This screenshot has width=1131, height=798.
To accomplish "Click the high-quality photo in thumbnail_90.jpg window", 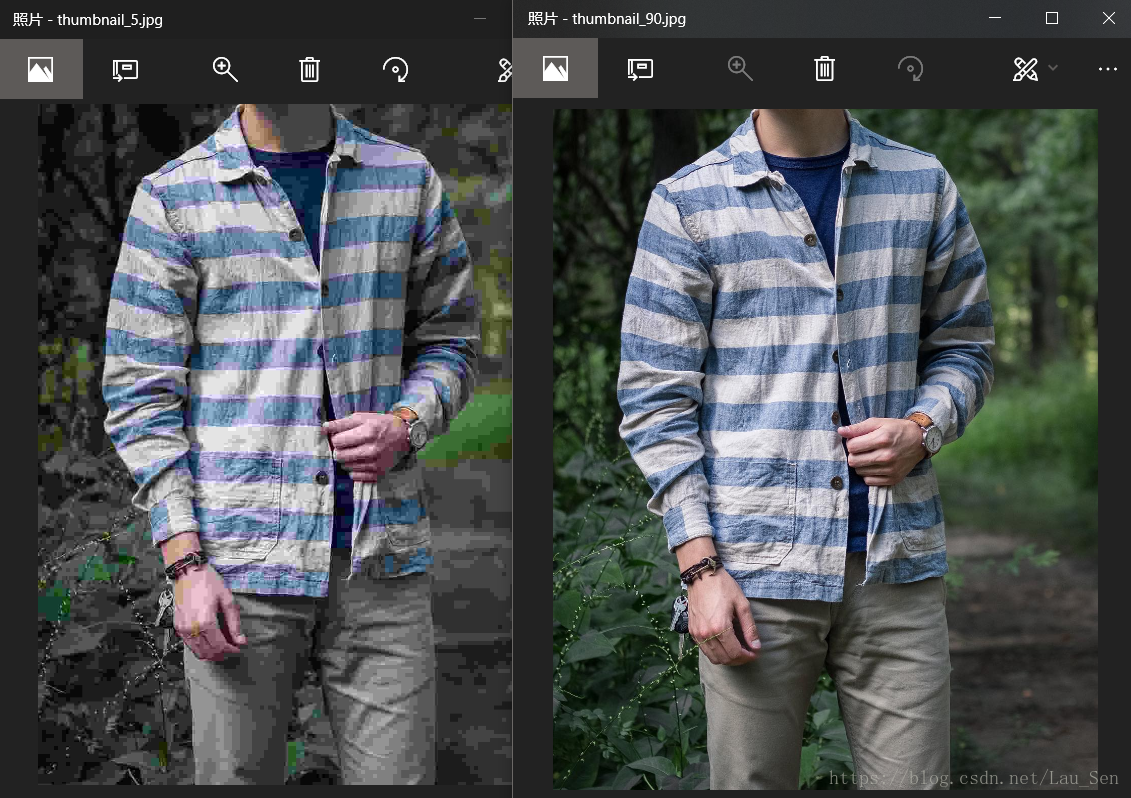I will click(825, 449).
